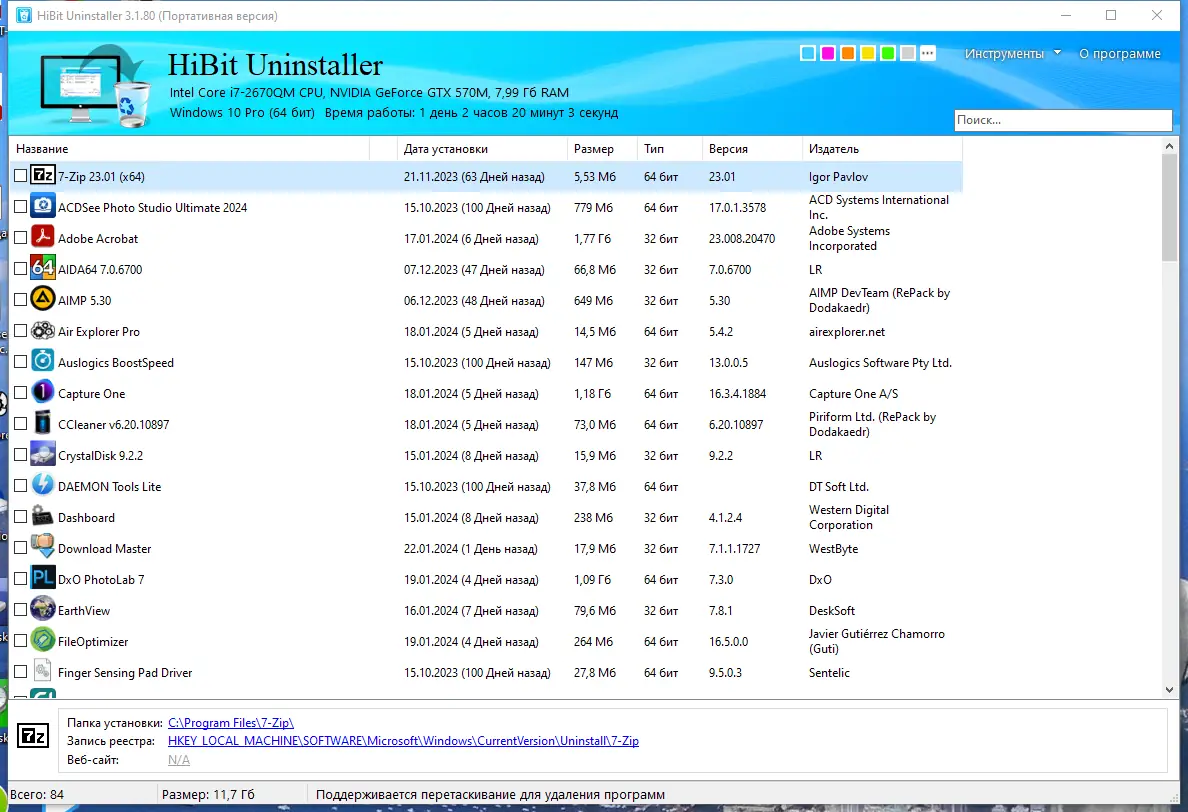Click the HiBit monitor and recycle bin logo
This screenshot has height=812, width=1188.
(95, 86)
